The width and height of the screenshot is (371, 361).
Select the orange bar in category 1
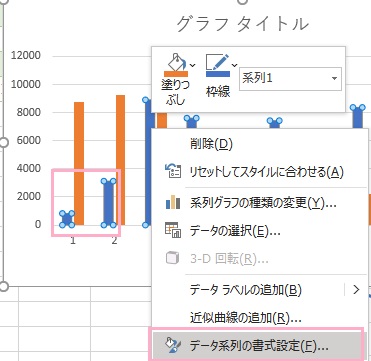[x=79, y=163]
